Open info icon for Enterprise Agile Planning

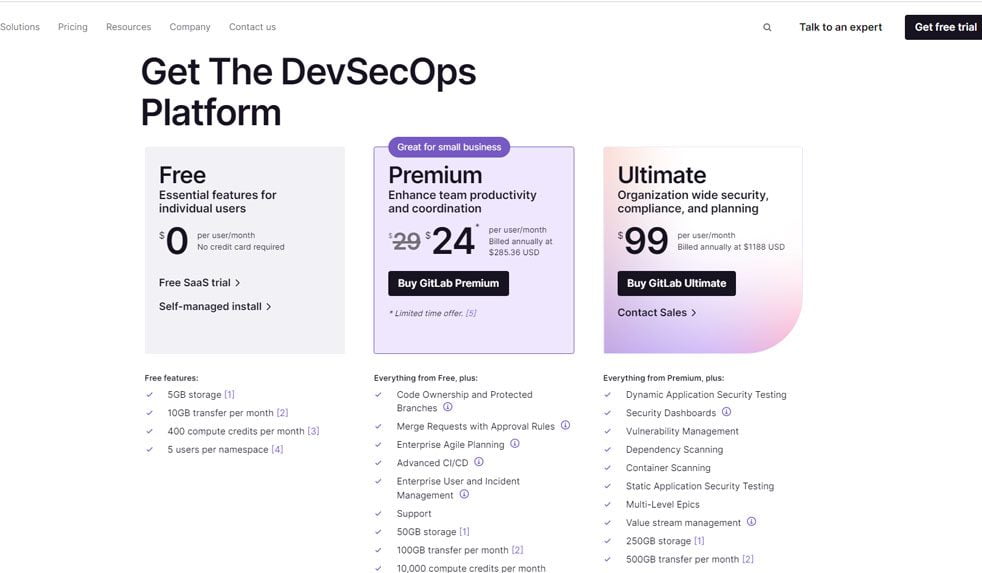click(x=515, y=444)
